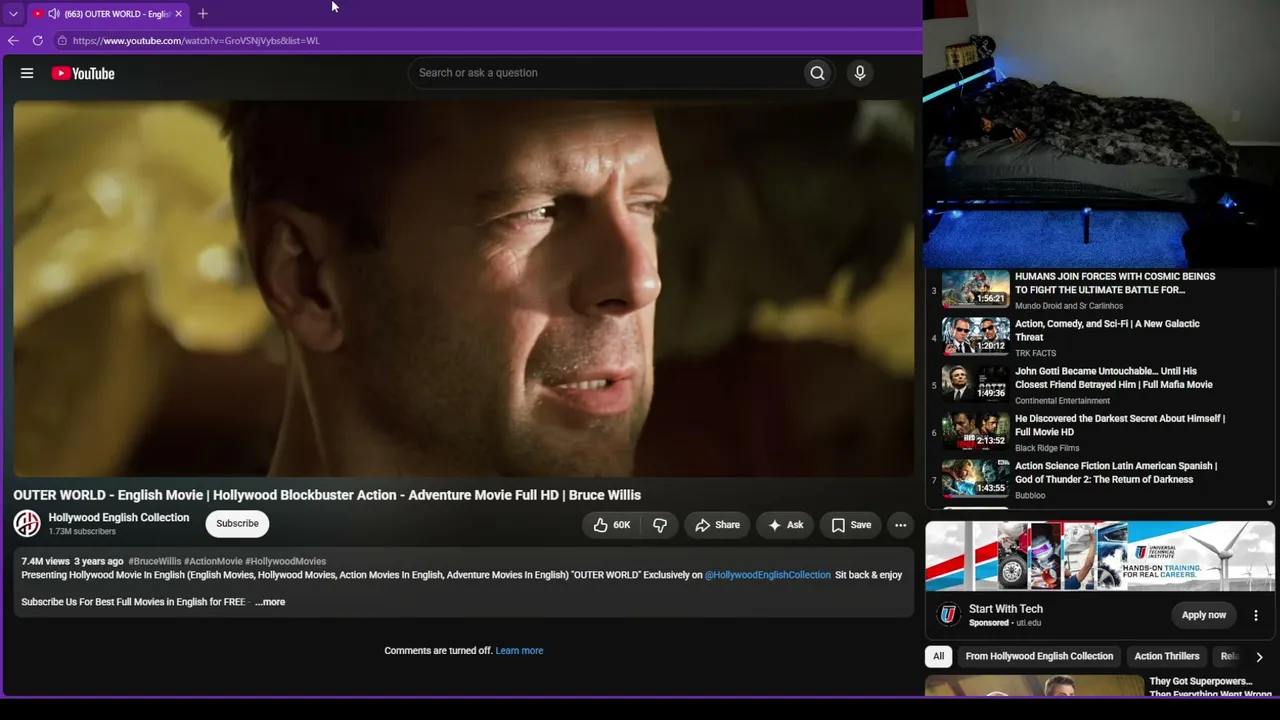View site information icon beside URL
Image resolution: width=1280 pixels, height=720 pixels.
tap(62, 41)
